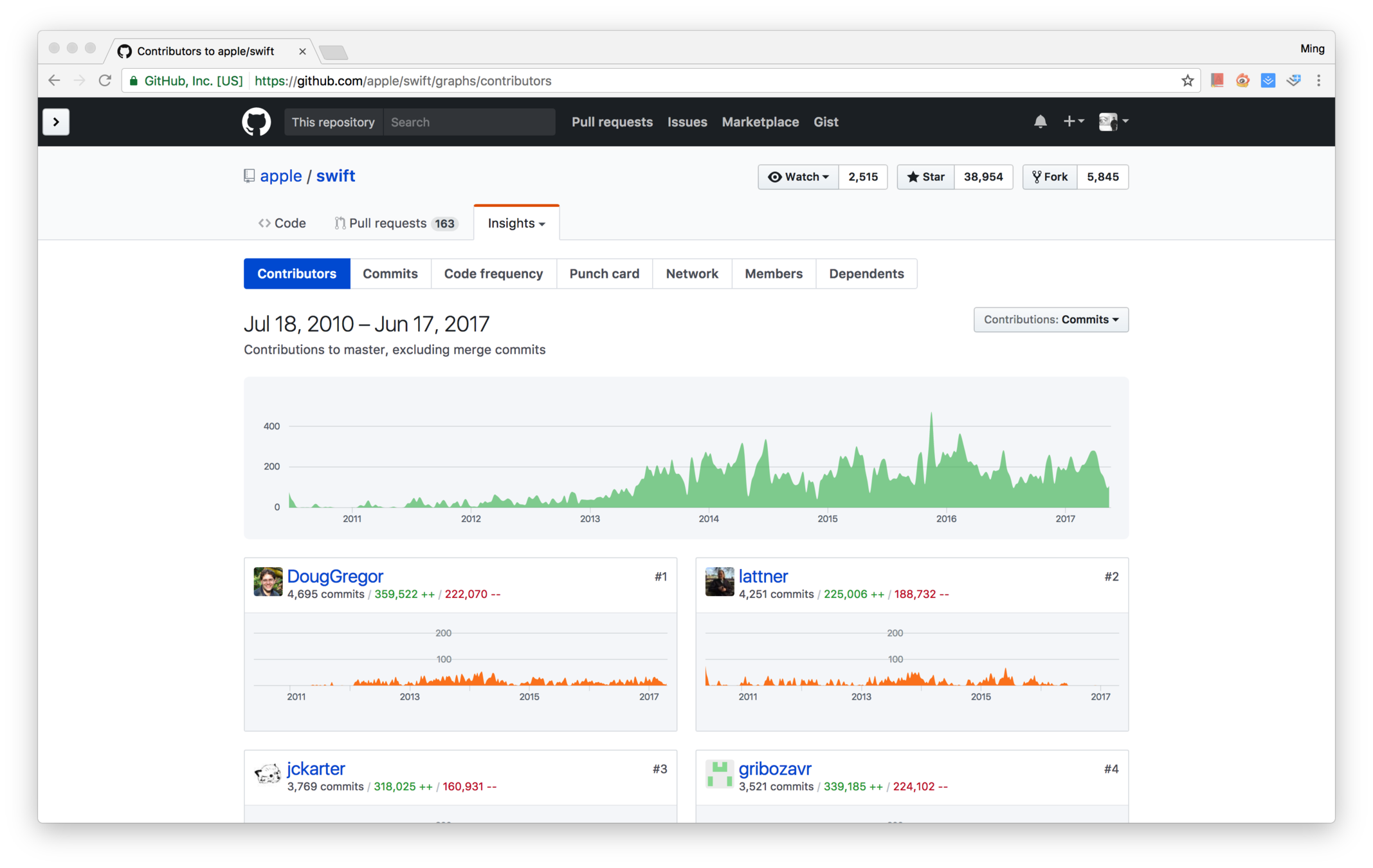Click the GitHub Octocat logo

pyautogui.click(x=256, y=122)
